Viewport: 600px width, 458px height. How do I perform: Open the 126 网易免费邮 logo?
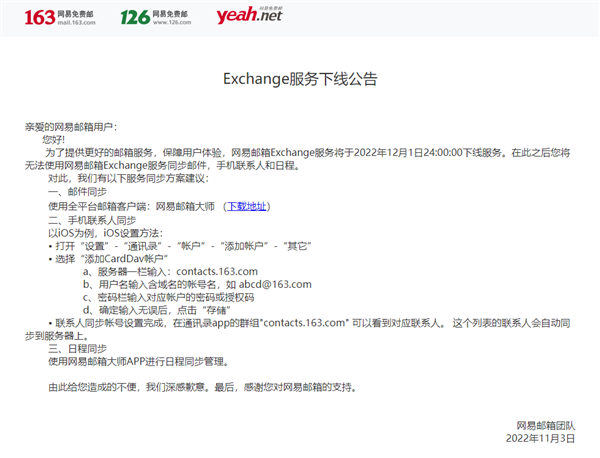point(156,18)
